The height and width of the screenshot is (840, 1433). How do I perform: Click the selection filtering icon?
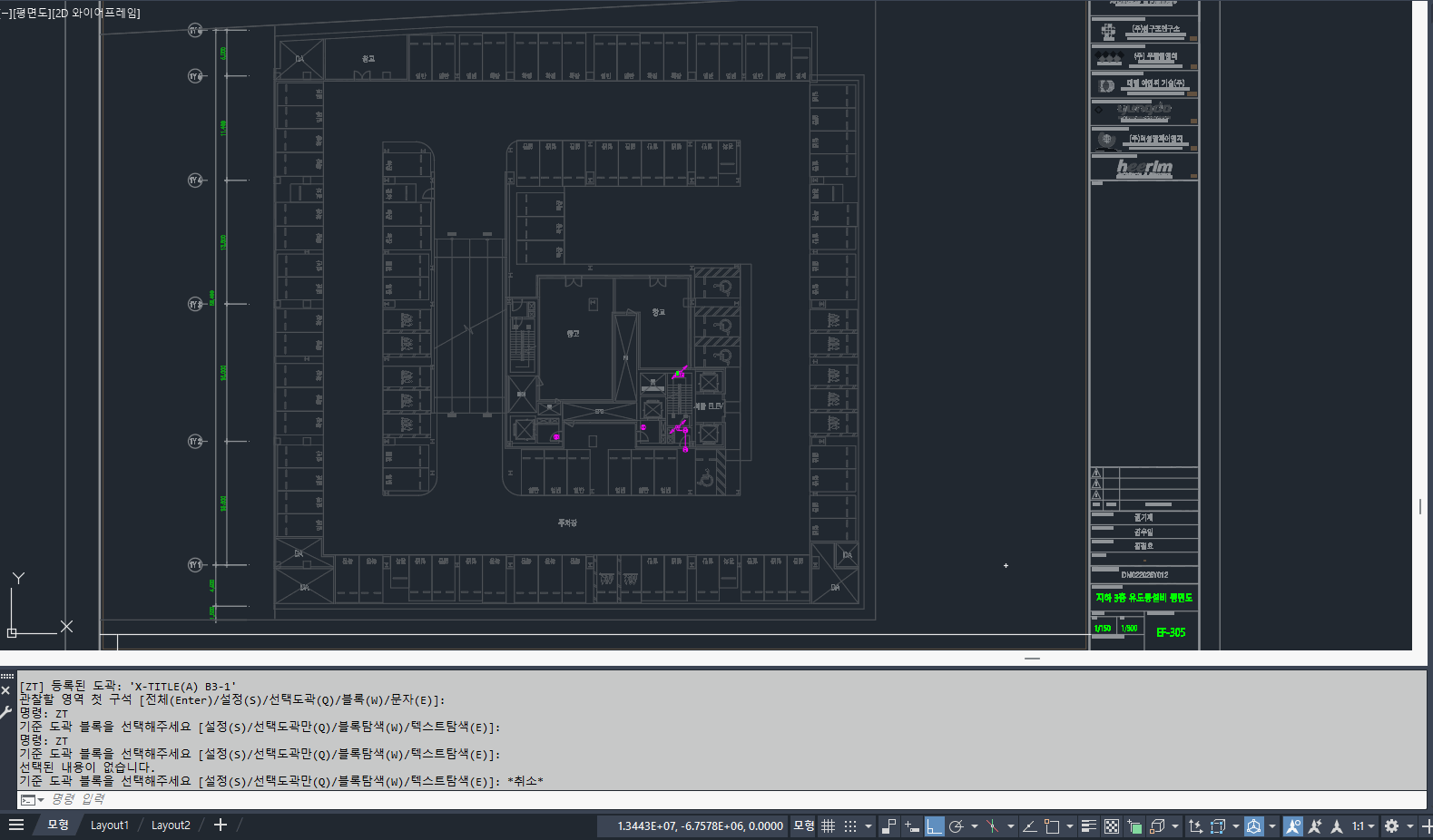click(1218, 826)
